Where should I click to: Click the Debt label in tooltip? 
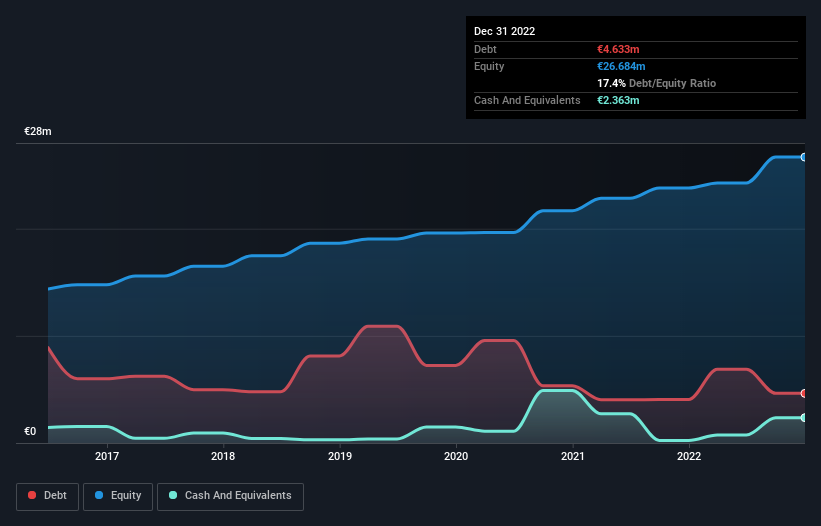[485, 49]
